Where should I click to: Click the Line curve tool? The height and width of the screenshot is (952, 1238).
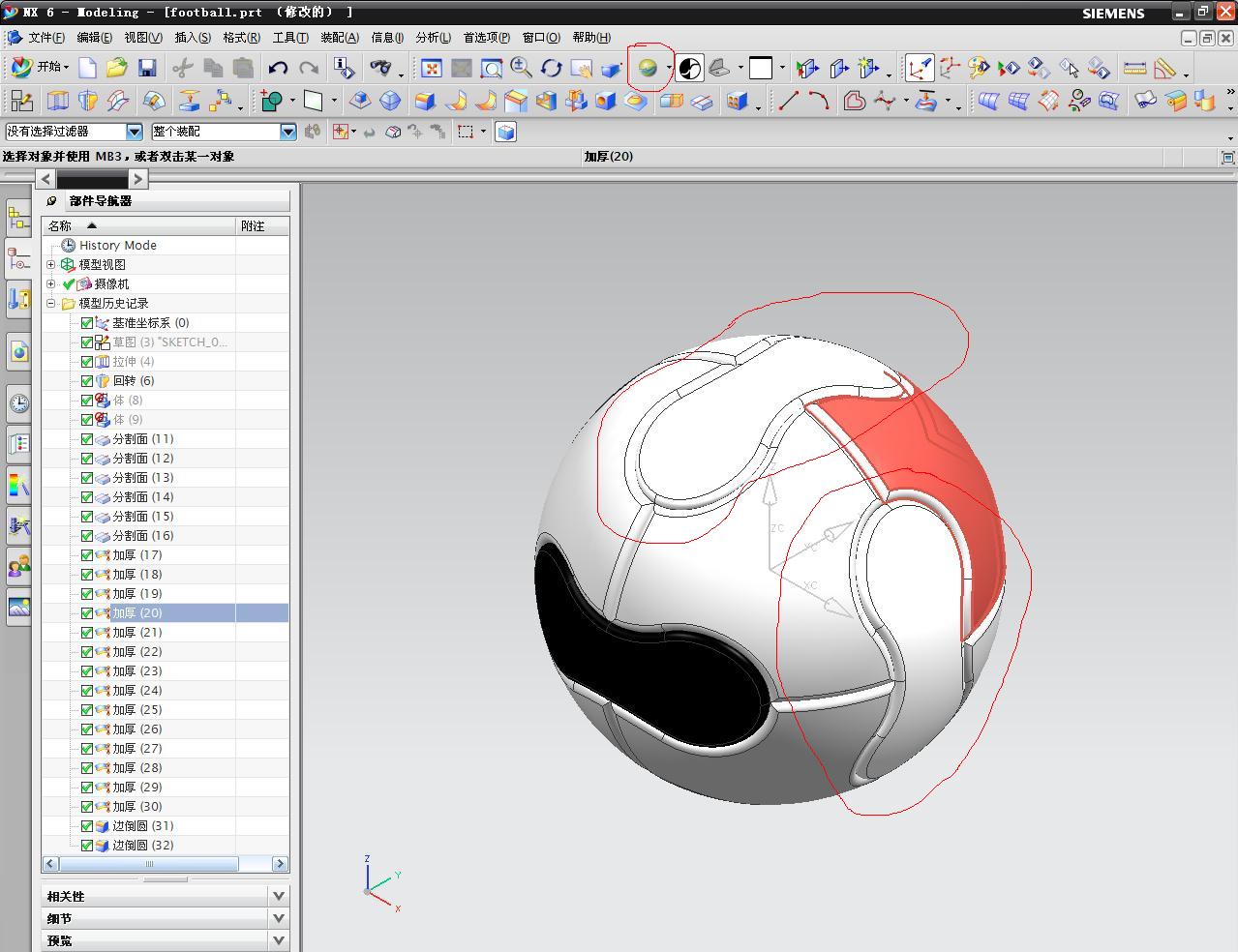789,101
